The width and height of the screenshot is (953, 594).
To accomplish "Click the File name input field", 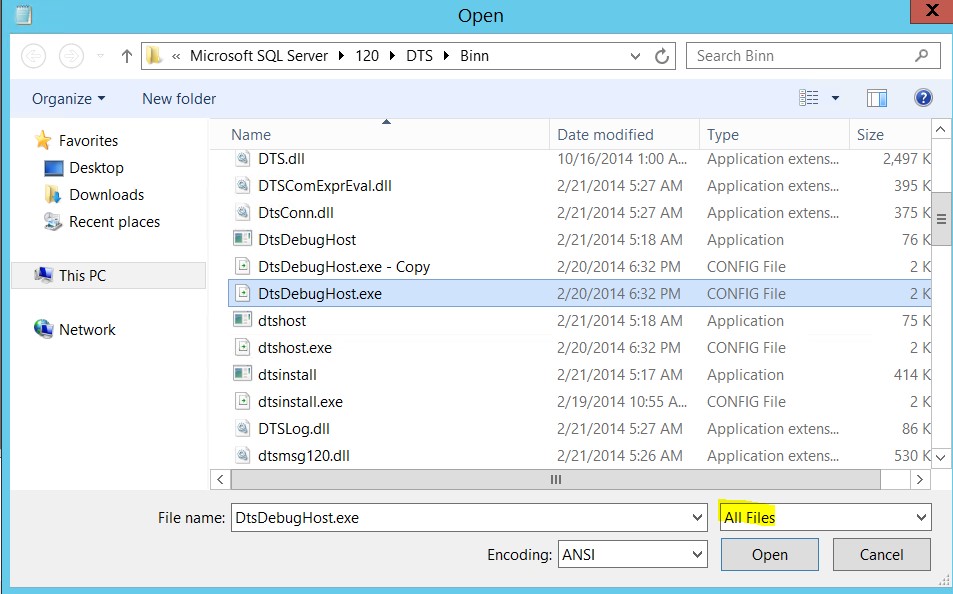I will pos(460,517).
